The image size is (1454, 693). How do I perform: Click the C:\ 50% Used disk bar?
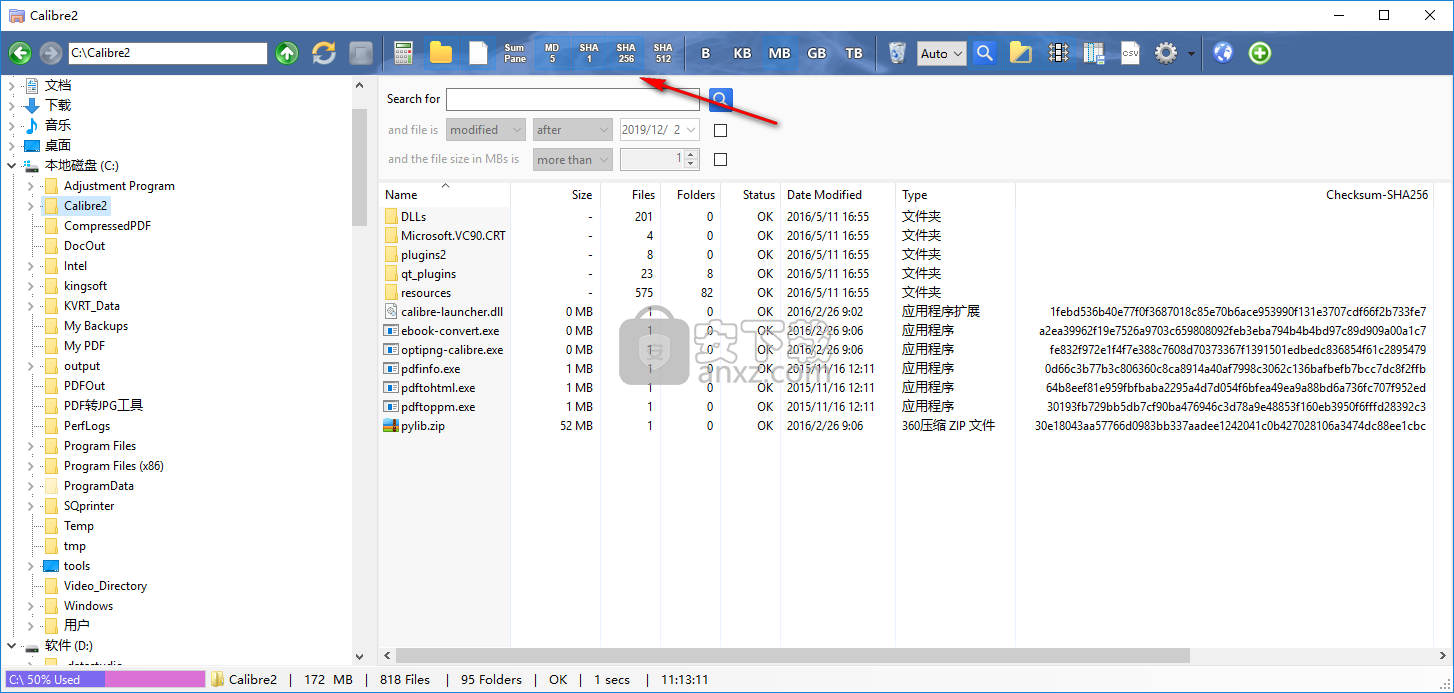pyautogui.click(x=105, y=680)
